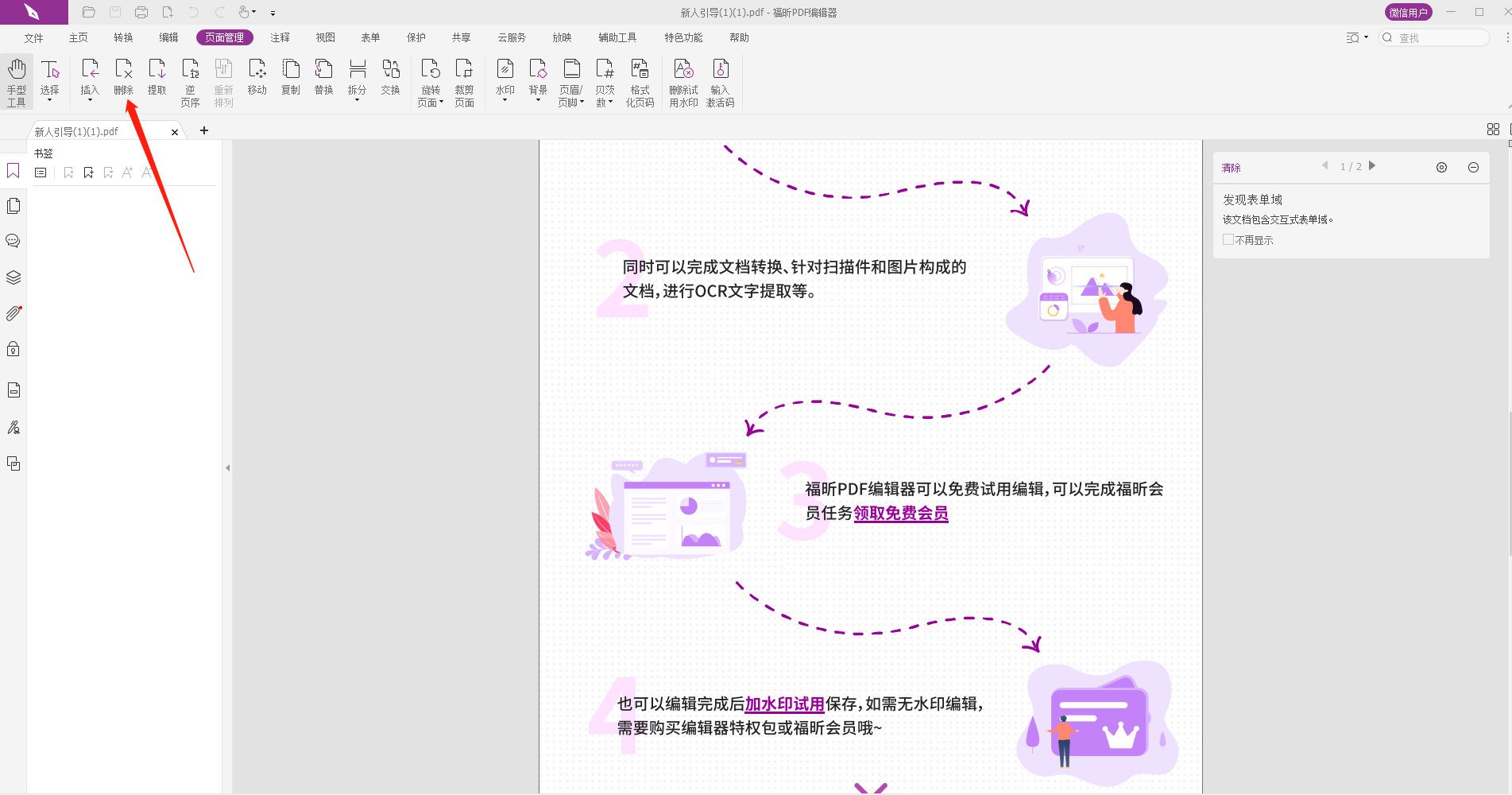Screen dimensions: 1512x795
Task: Click the 删除 delete pages tool
Action: (x=123, y=79)
